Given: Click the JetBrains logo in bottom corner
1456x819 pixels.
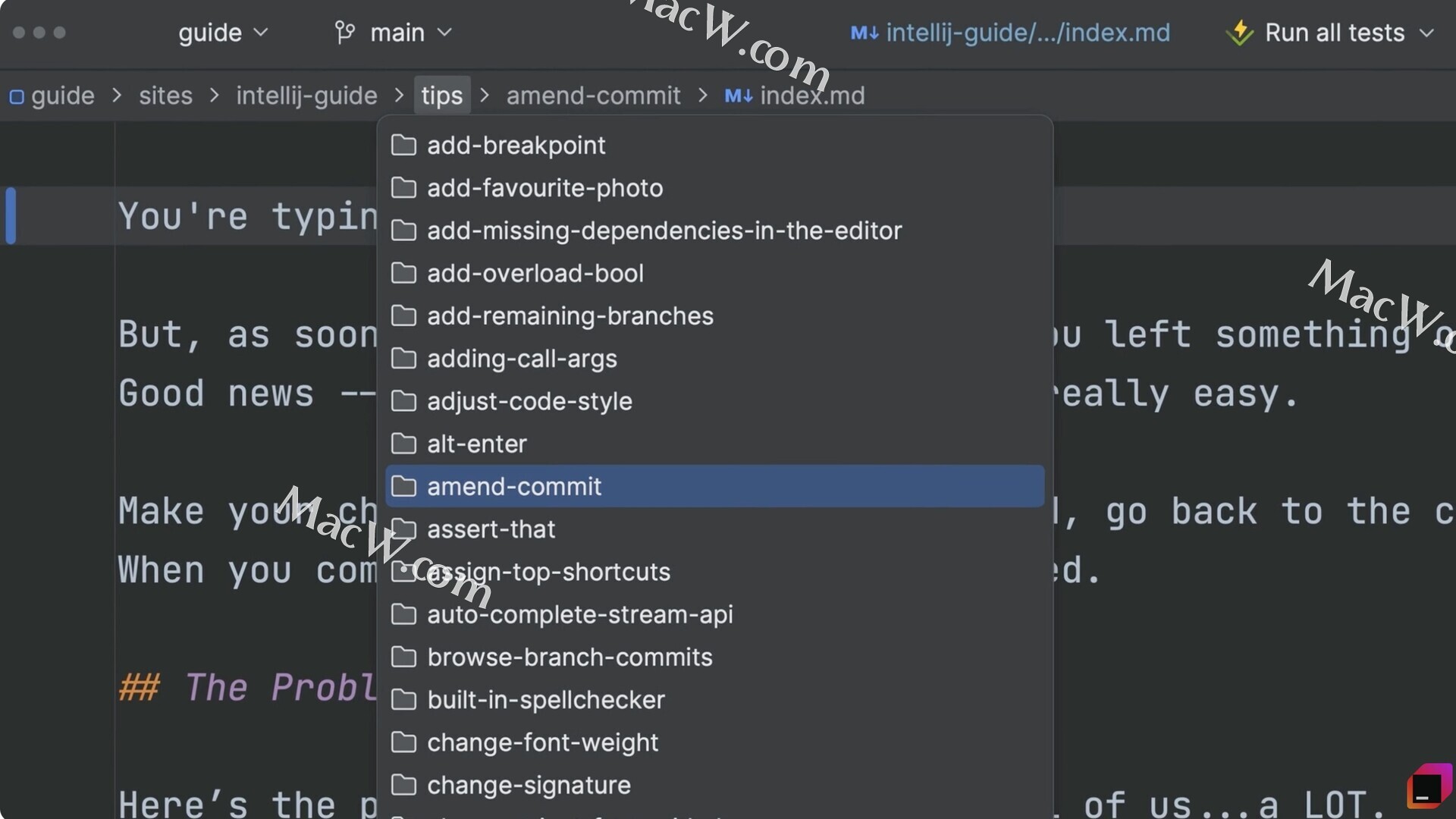Looking at the screenshot, I should [x=1429, y=786].
